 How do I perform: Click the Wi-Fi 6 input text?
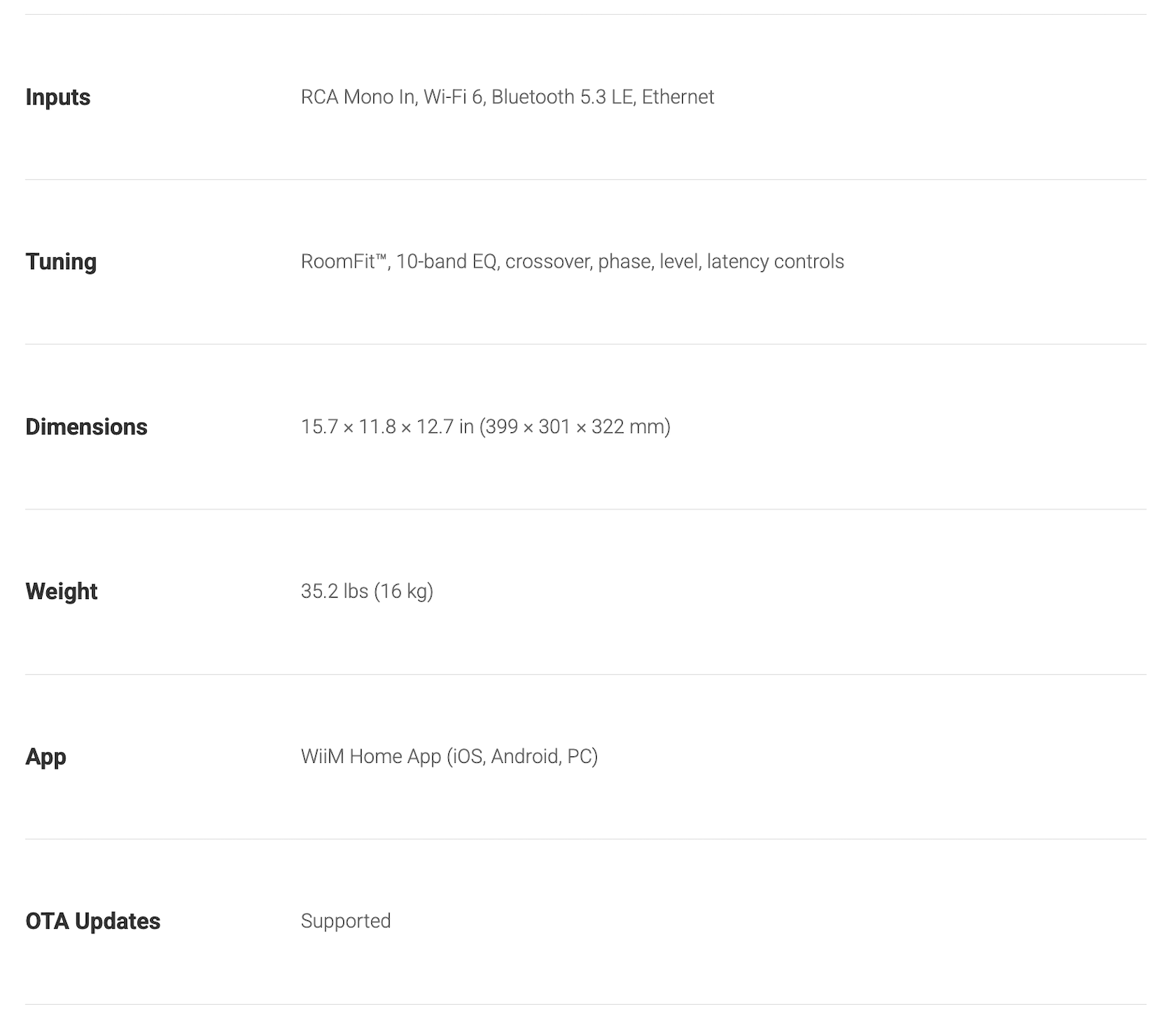[453, 97]
